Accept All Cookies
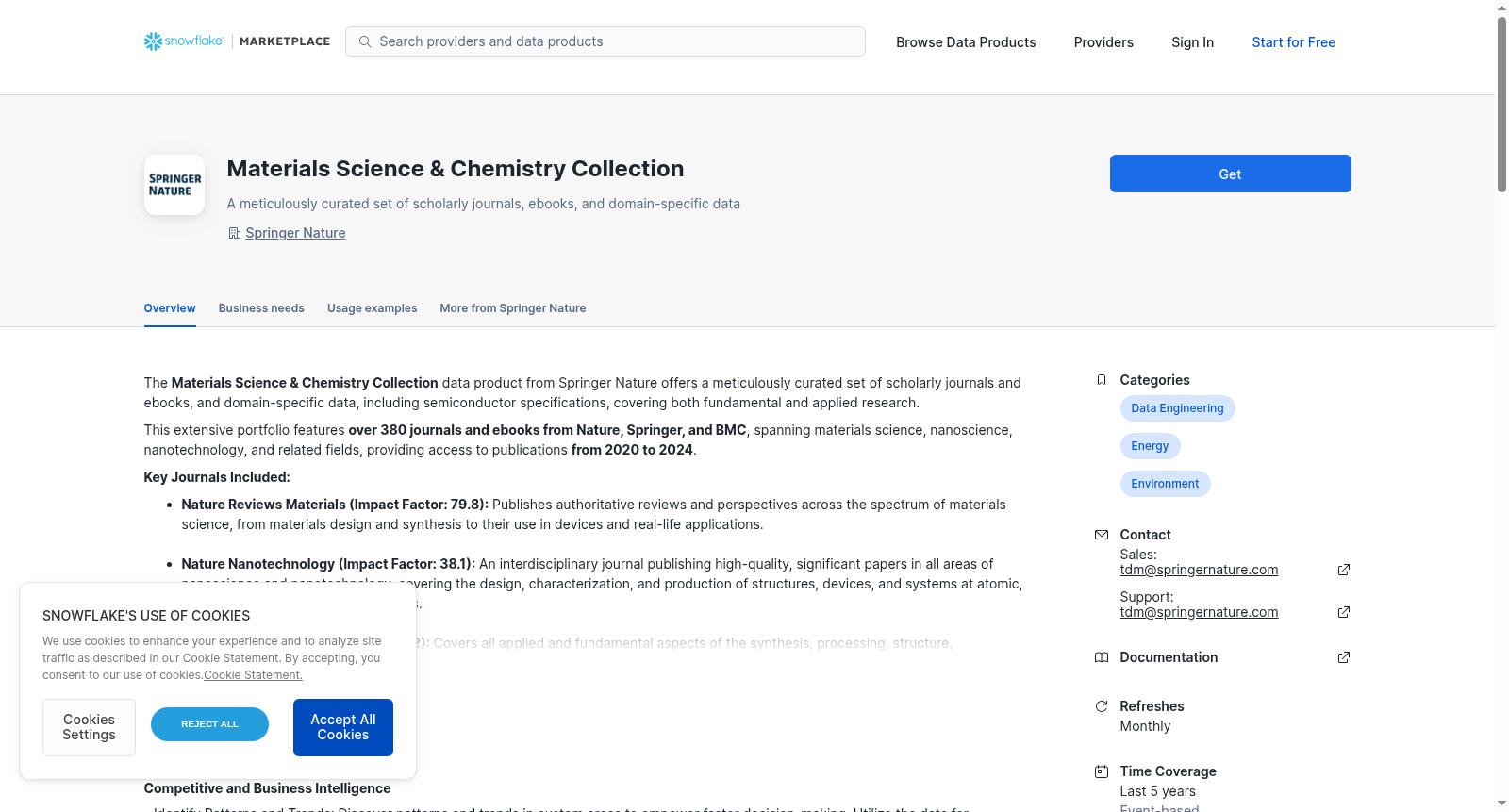Viewport: 1509px width, 812px height. (343, 727)
